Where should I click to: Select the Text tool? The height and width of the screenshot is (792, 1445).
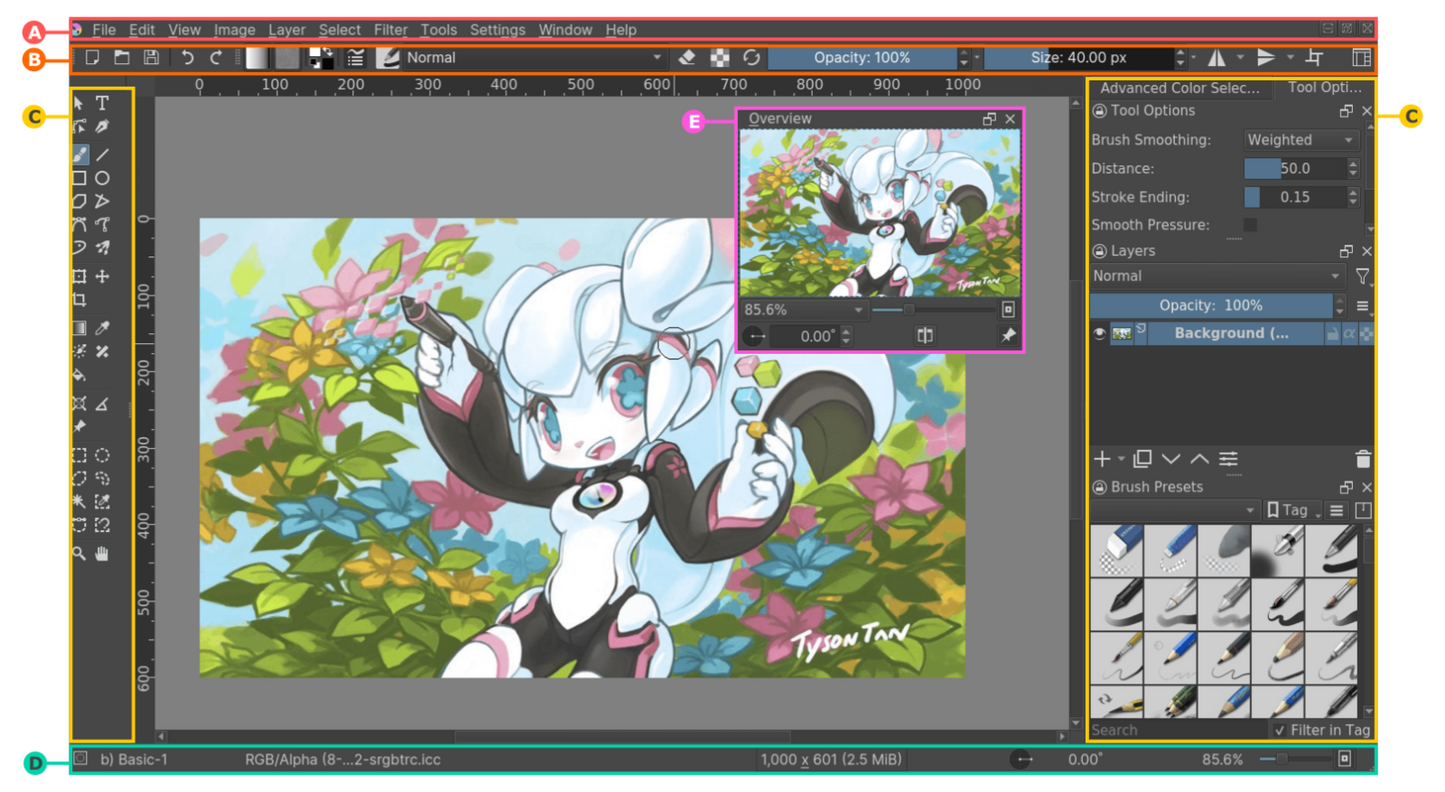point(102,102)
